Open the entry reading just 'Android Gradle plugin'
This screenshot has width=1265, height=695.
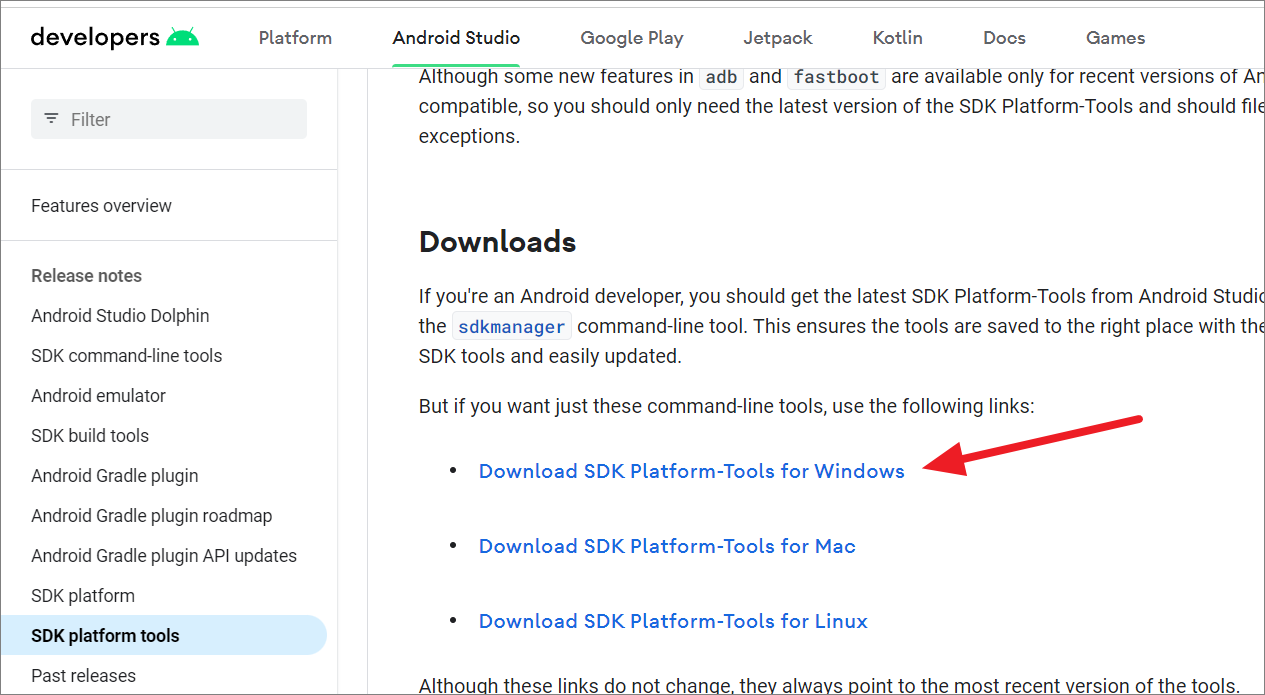[115, 476]
